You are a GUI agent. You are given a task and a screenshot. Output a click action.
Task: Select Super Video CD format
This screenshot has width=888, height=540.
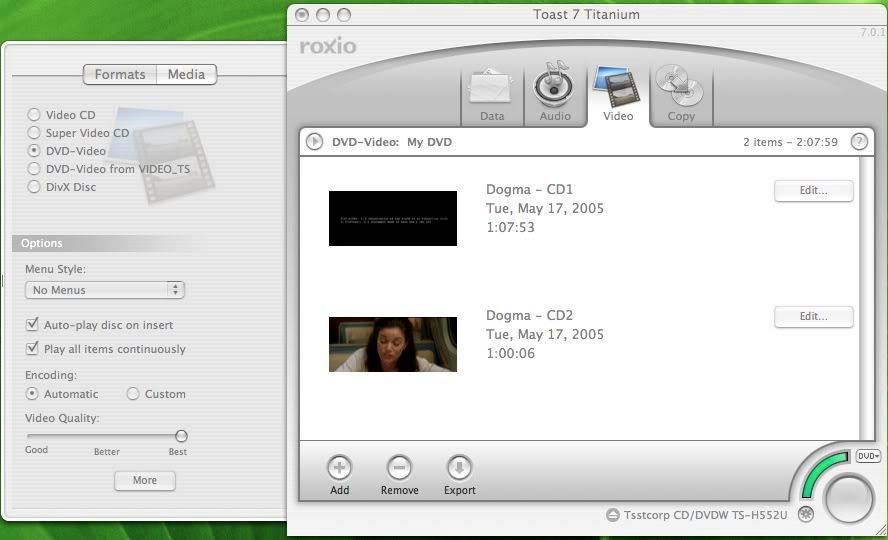(34, 133)
